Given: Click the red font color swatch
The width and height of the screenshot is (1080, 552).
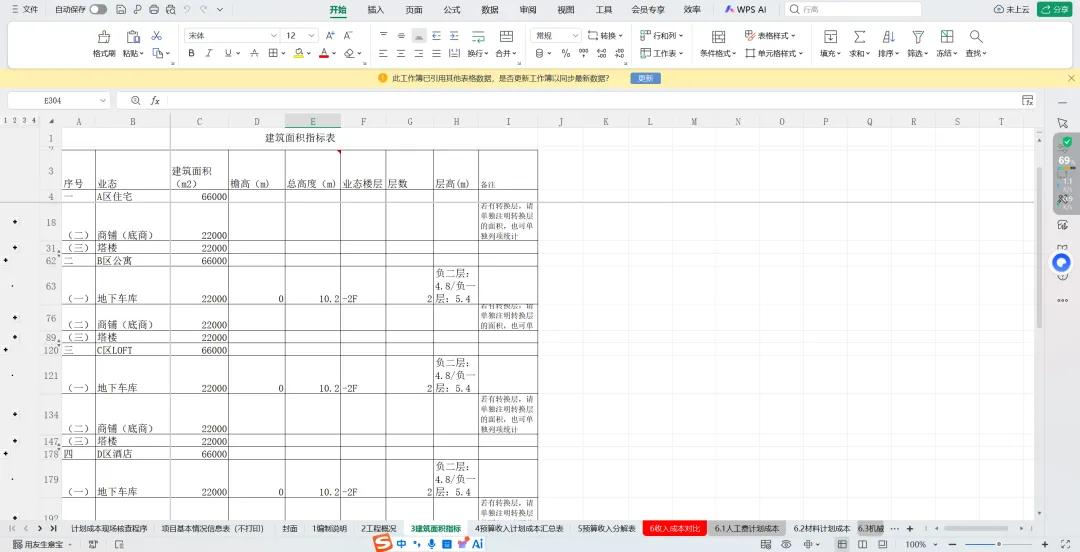Looking at the screenshot, I should click(324, 53).
